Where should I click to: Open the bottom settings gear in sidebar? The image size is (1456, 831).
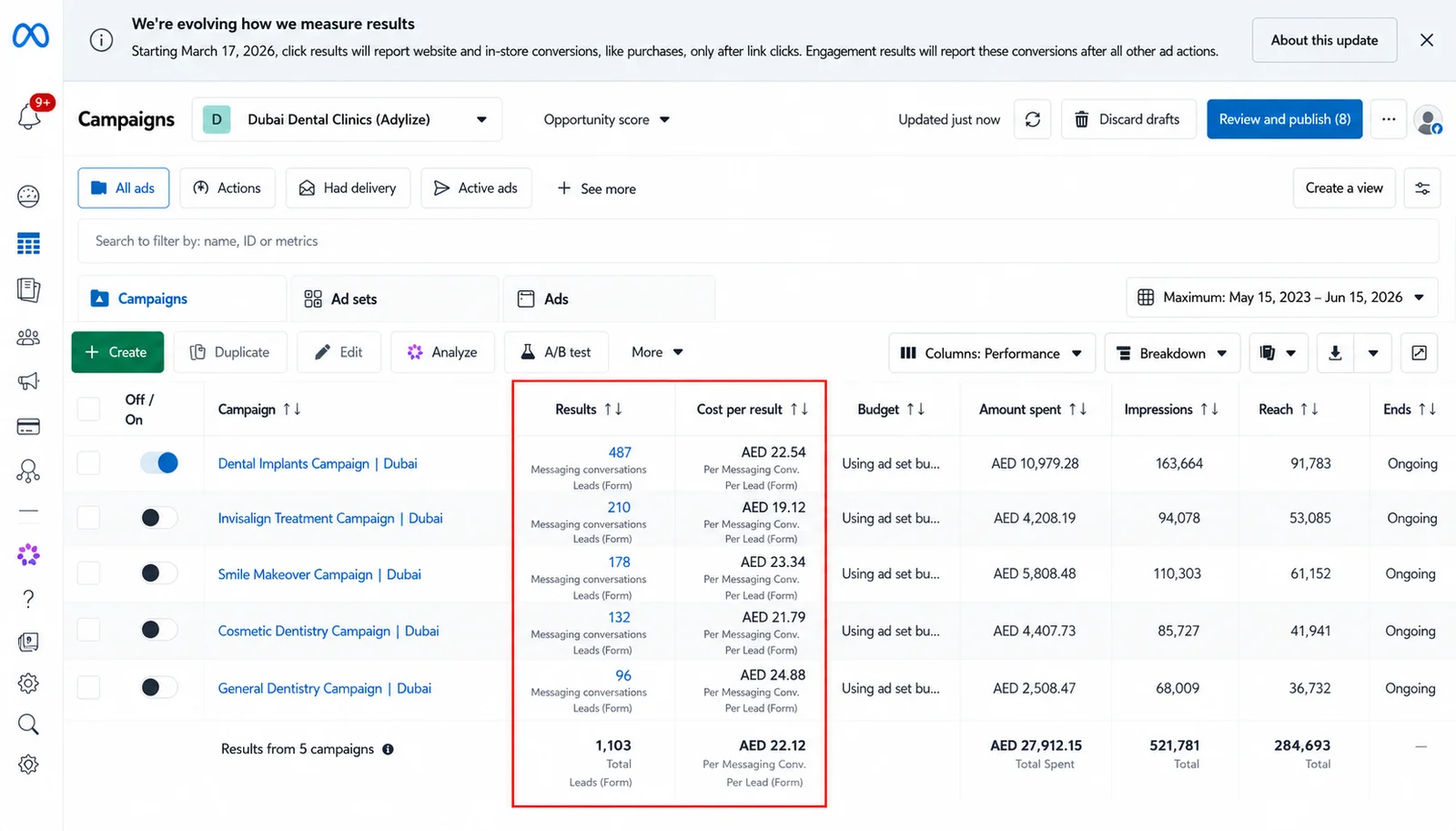click(x=29, y=765)
